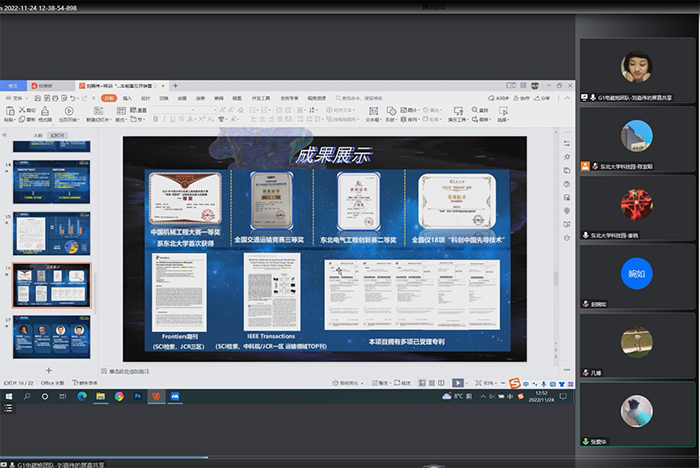700x468 pixels.
Task: Launch Chrome from the taskbar
Action: pos(119,397)
